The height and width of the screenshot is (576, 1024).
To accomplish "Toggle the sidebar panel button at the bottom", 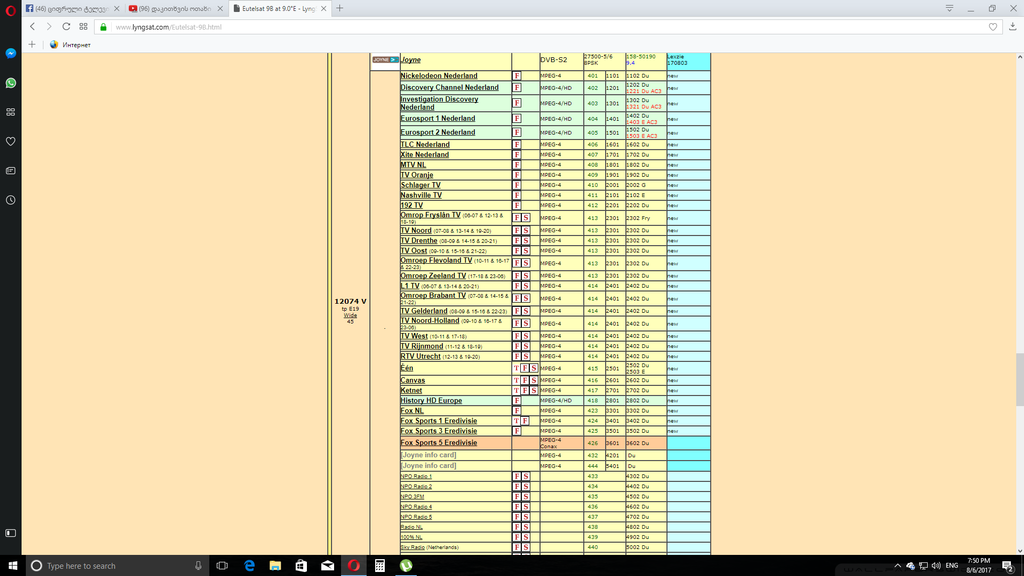I will tap(10, 534).
